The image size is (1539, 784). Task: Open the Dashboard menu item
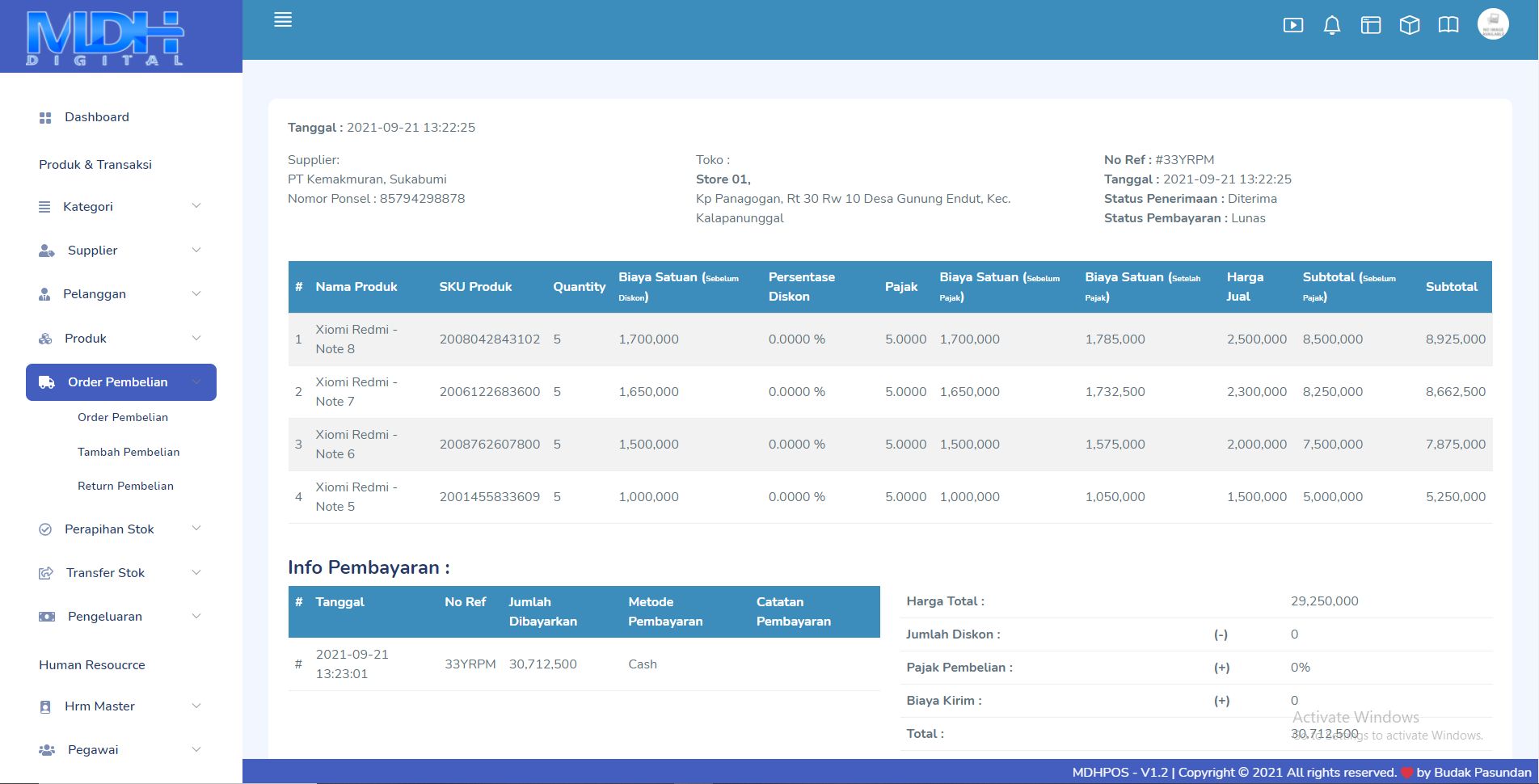click(x=96, y=117)
